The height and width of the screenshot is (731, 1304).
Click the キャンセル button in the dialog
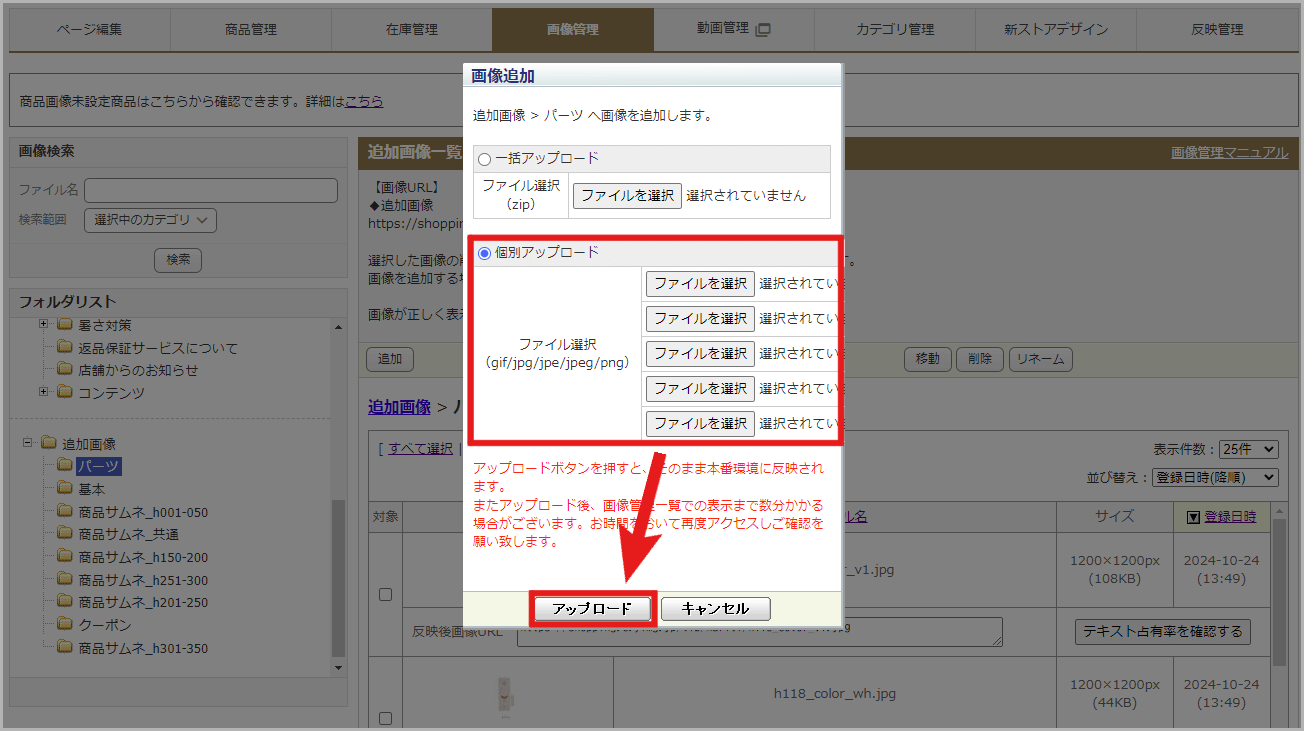coord(716,609)
